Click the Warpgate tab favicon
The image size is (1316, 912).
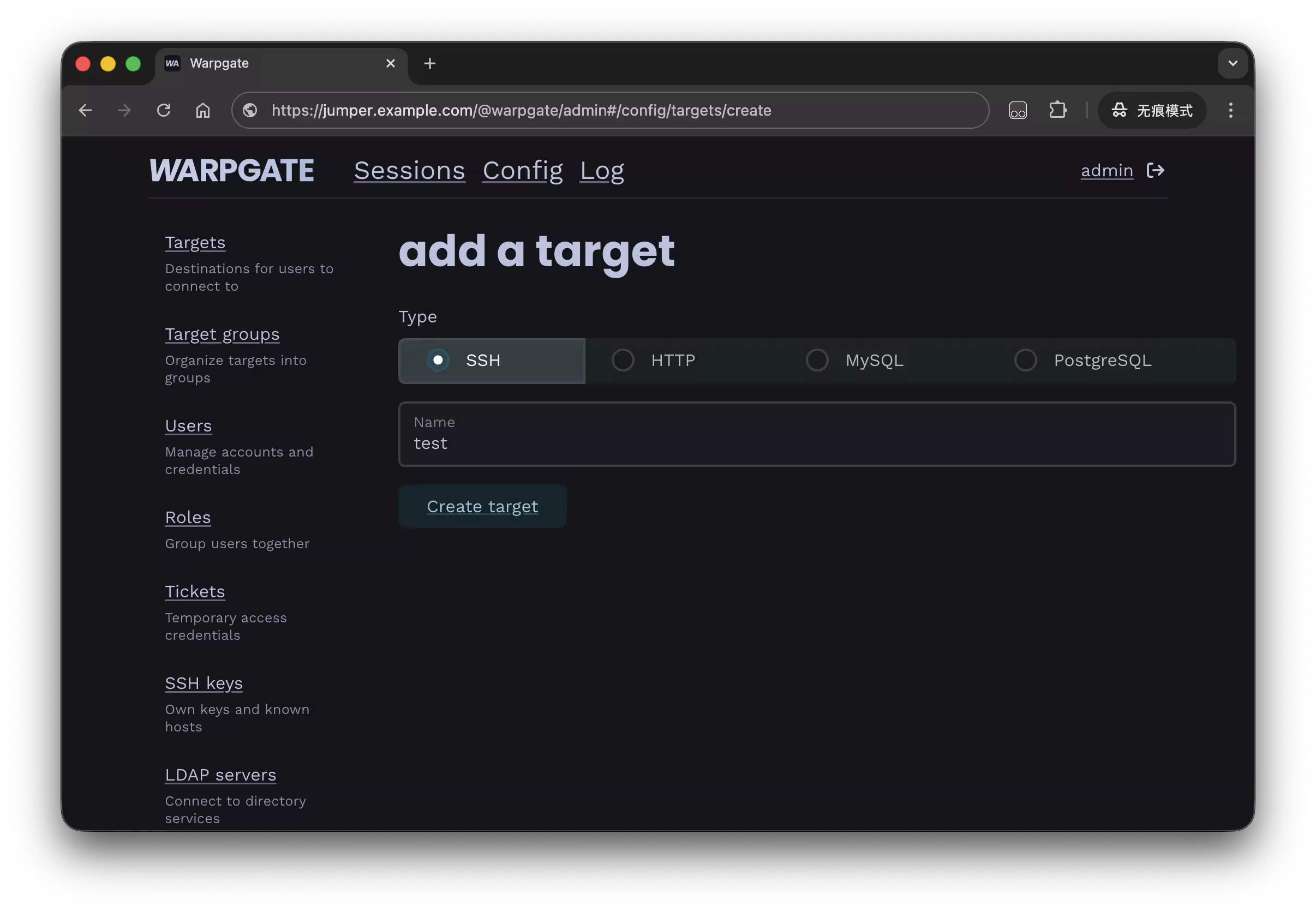point(172,63)
